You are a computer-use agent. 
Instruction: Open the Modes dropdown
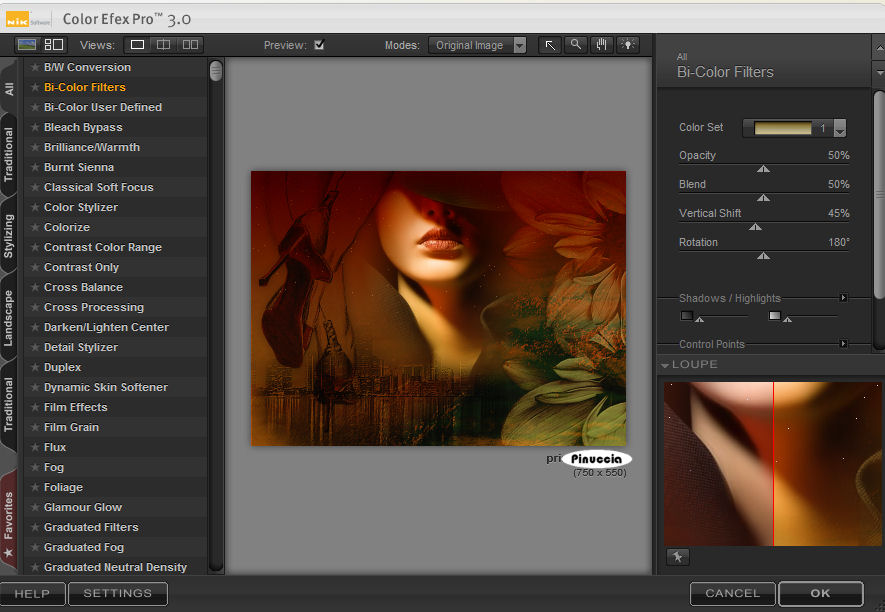pos(478,45)
